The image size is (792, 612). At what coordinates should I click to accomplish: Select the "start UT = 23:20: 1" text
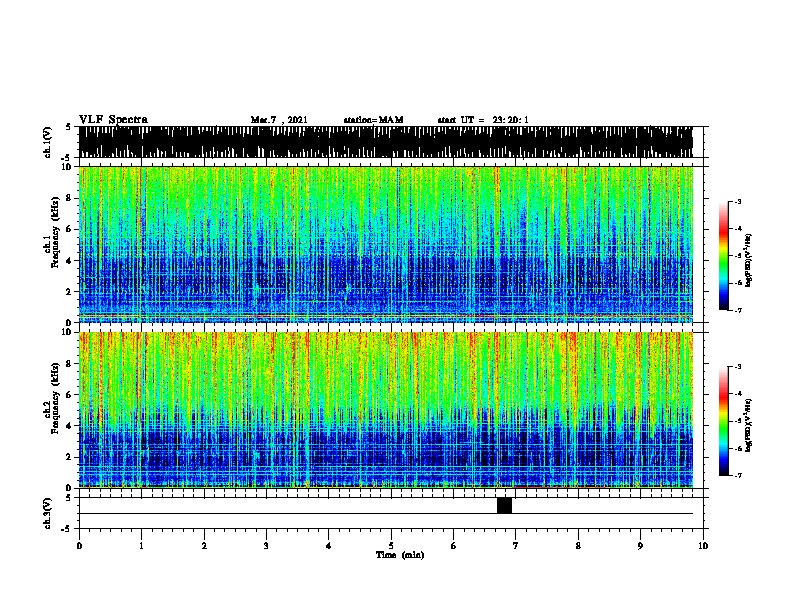(x=483, y=120)
